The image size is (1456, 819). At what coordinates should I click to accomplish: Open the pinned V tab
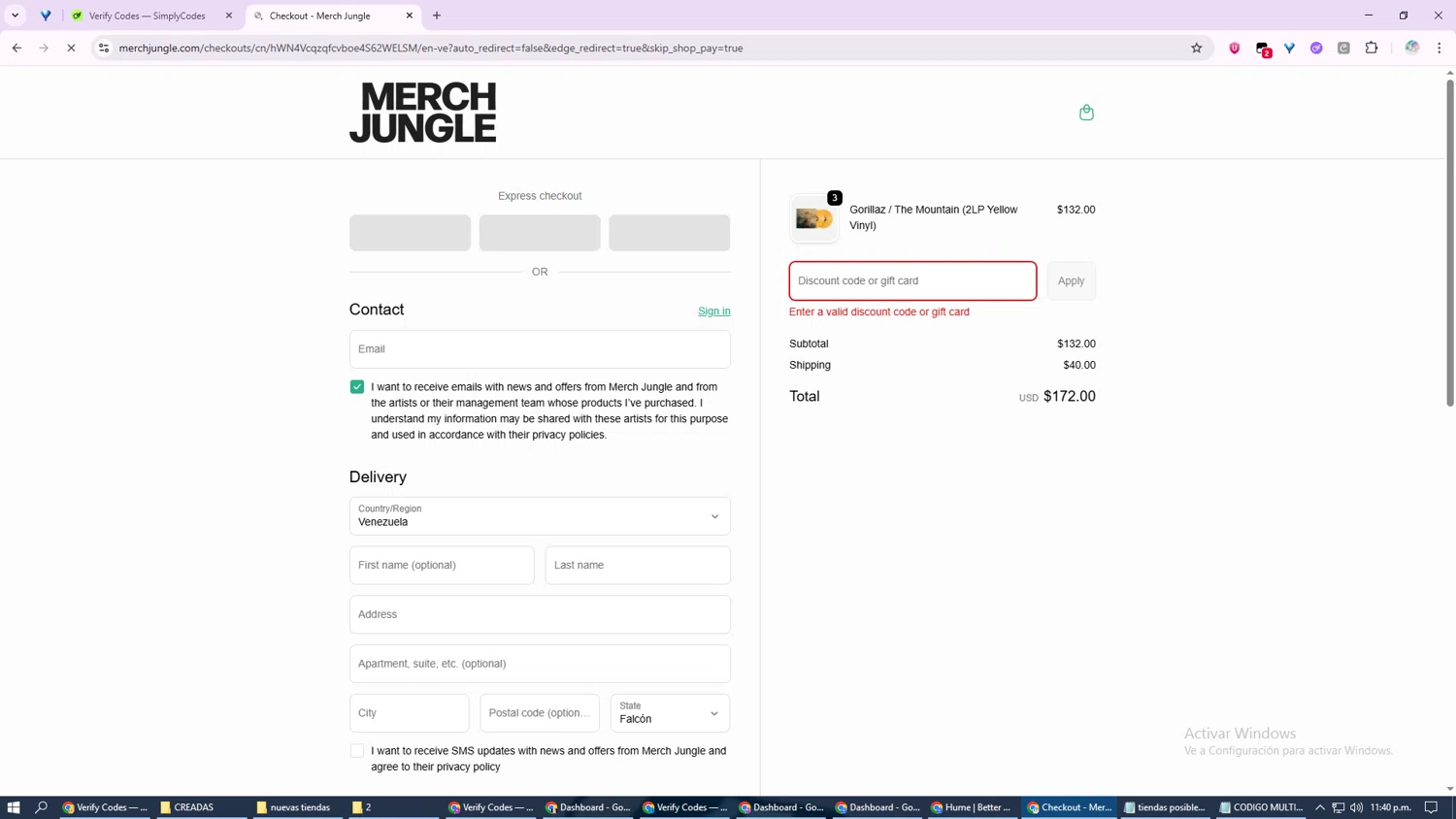tap(46, 16)
